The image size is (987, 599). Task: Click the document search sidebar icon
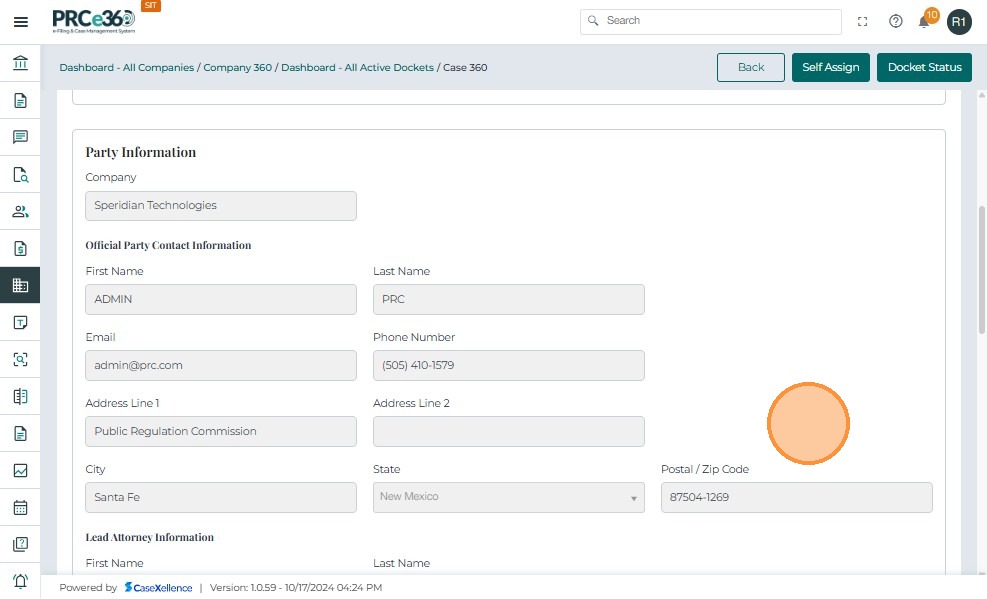tap(20, 175)
